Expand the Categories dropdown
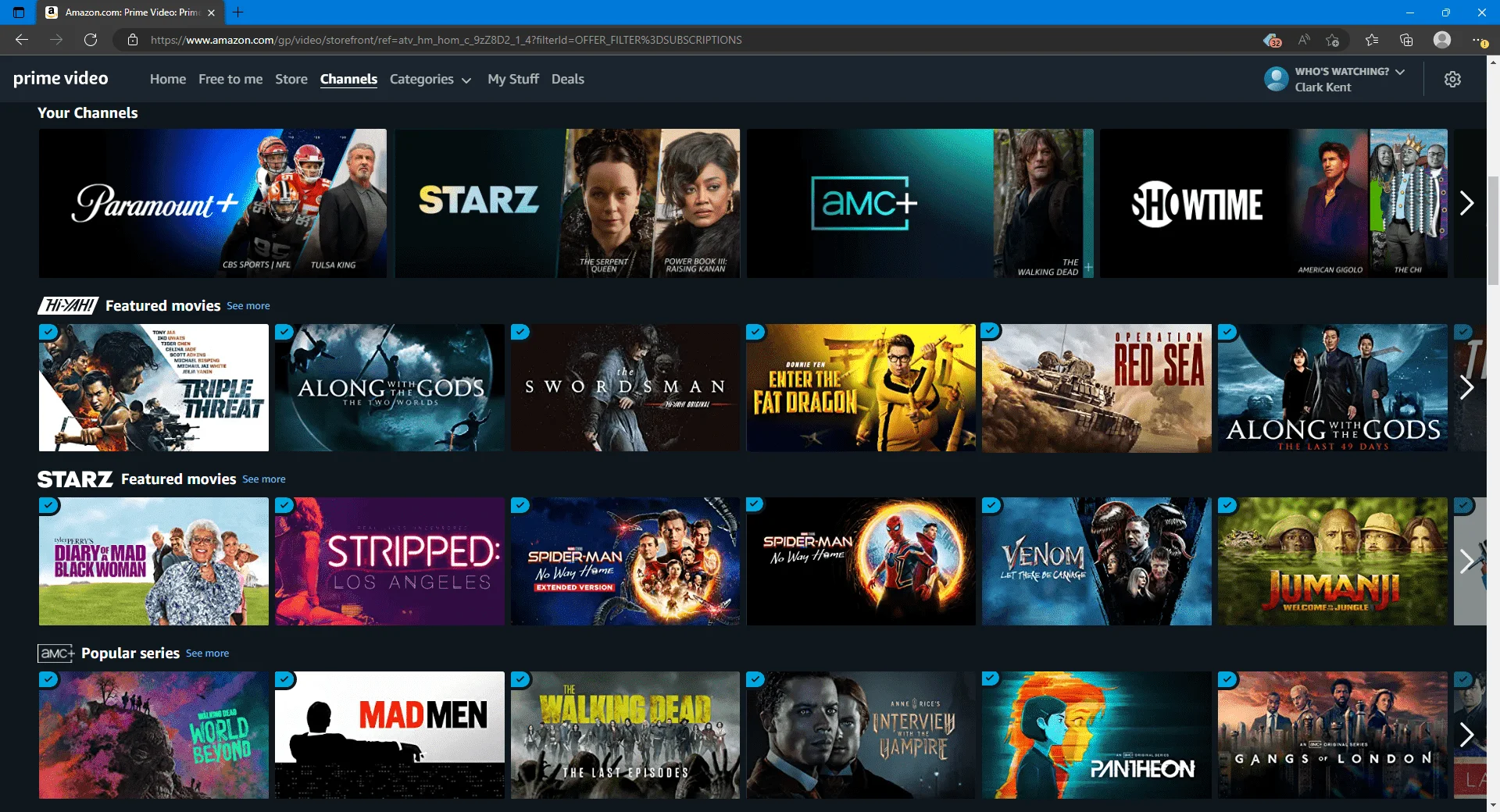Image resolution: width=1500 pixels, height=812 pixels. [x=430, y=79]
